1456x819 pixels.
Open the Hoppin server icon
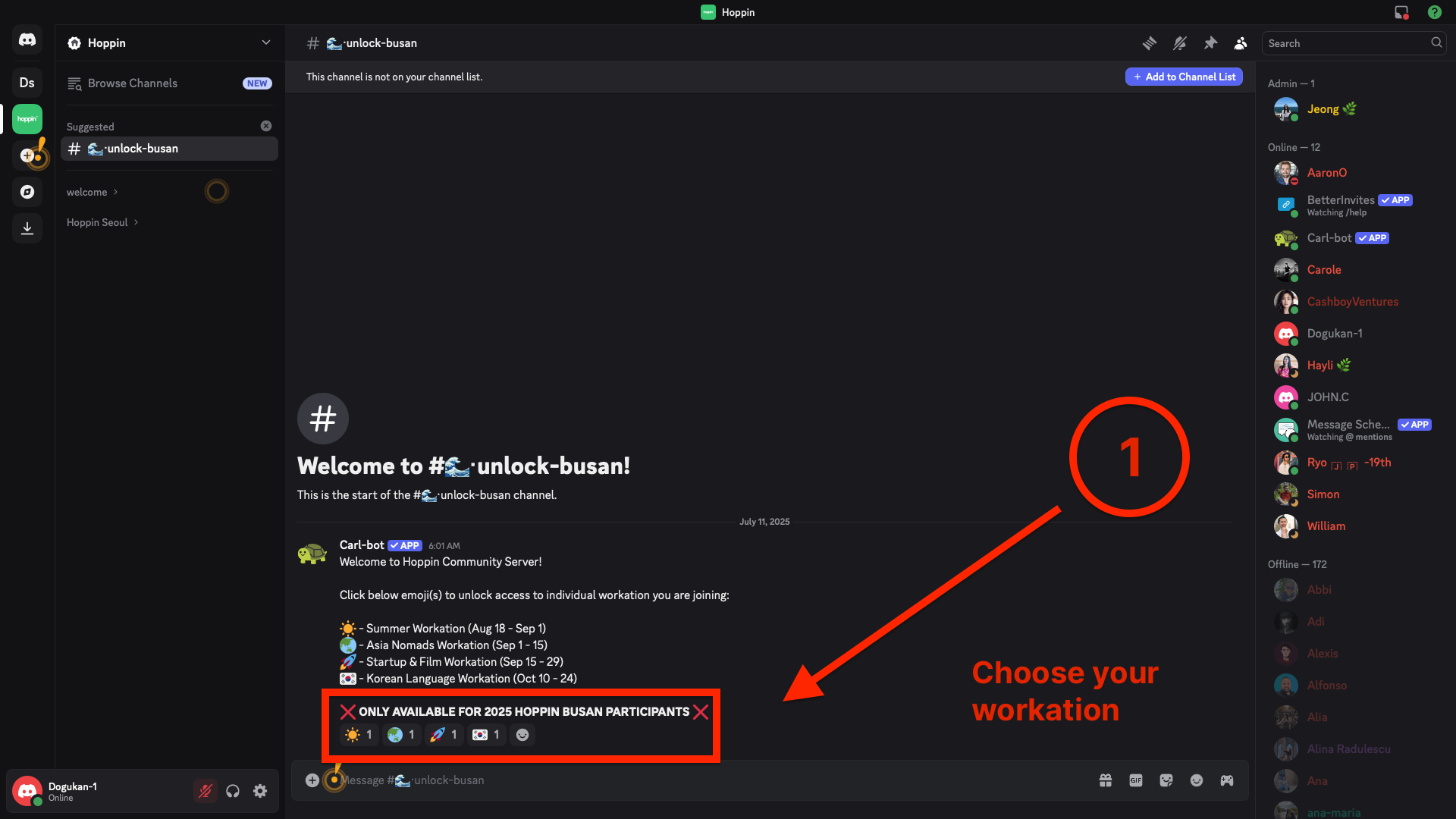click(x=27, y=119)
